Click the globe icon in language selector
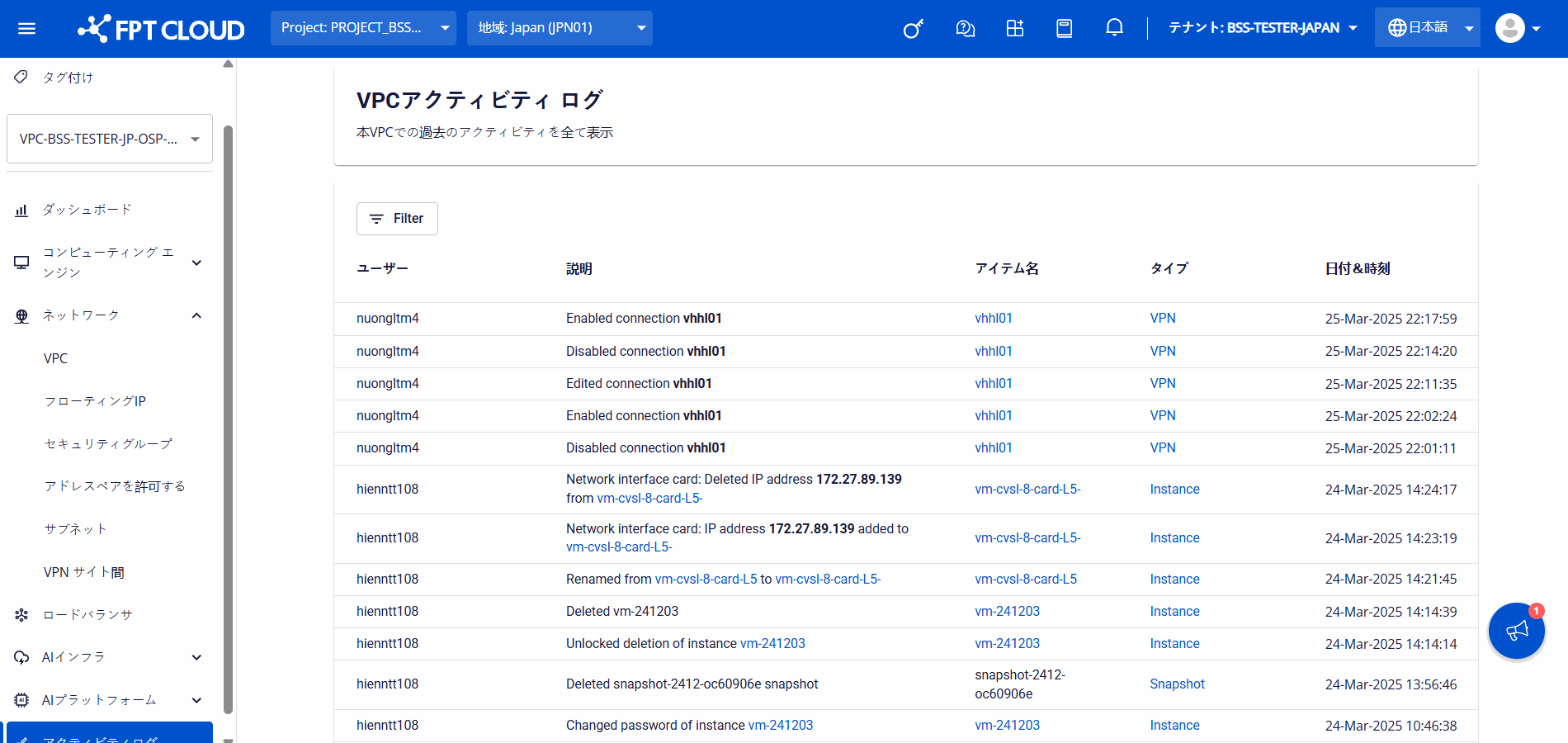The image size is (1568, 743). click(1396, 28)
